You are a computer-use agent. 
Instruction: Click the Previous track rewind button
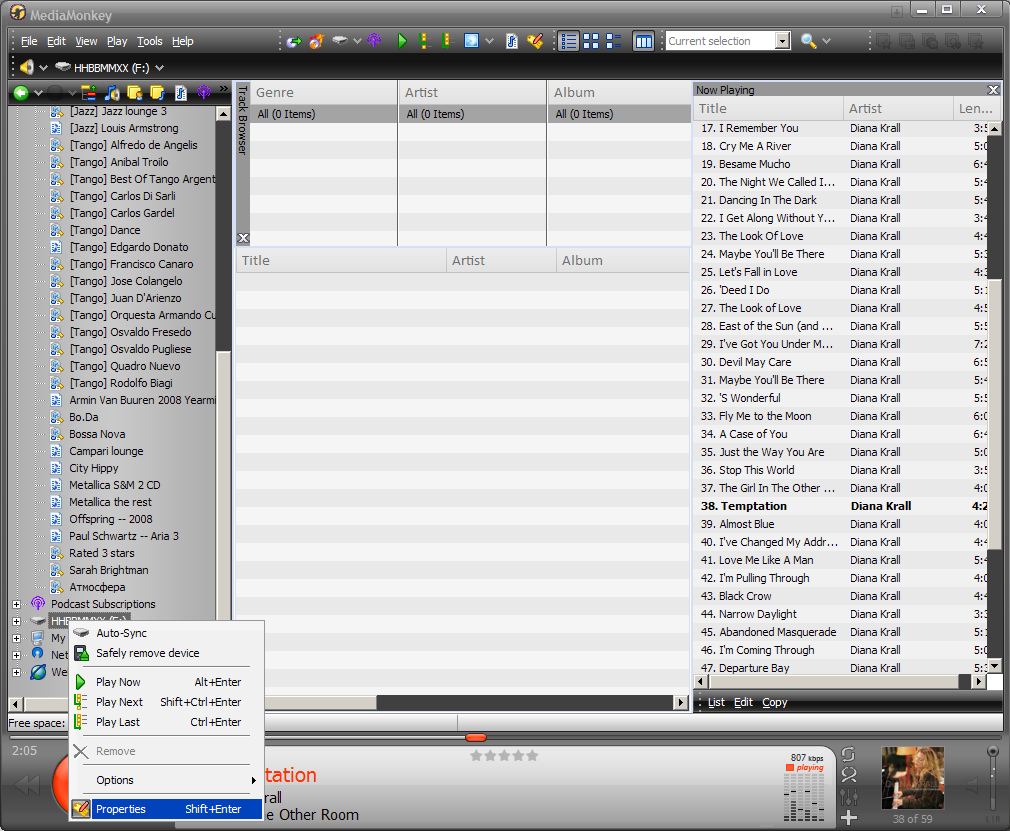tap(27, 785)
